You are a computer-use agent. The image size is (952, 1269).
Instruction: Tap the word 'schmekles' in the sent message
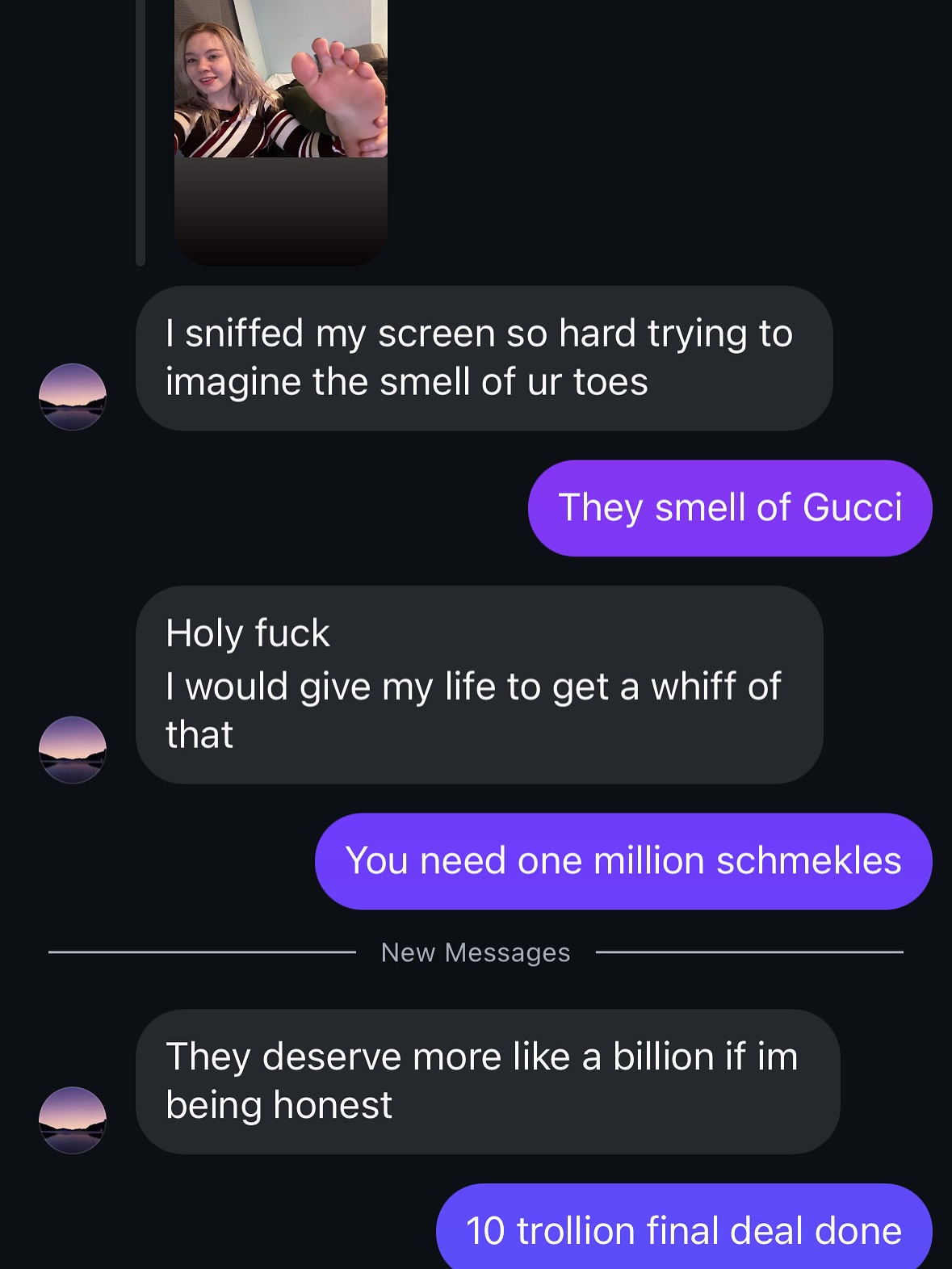pos(808,861)
